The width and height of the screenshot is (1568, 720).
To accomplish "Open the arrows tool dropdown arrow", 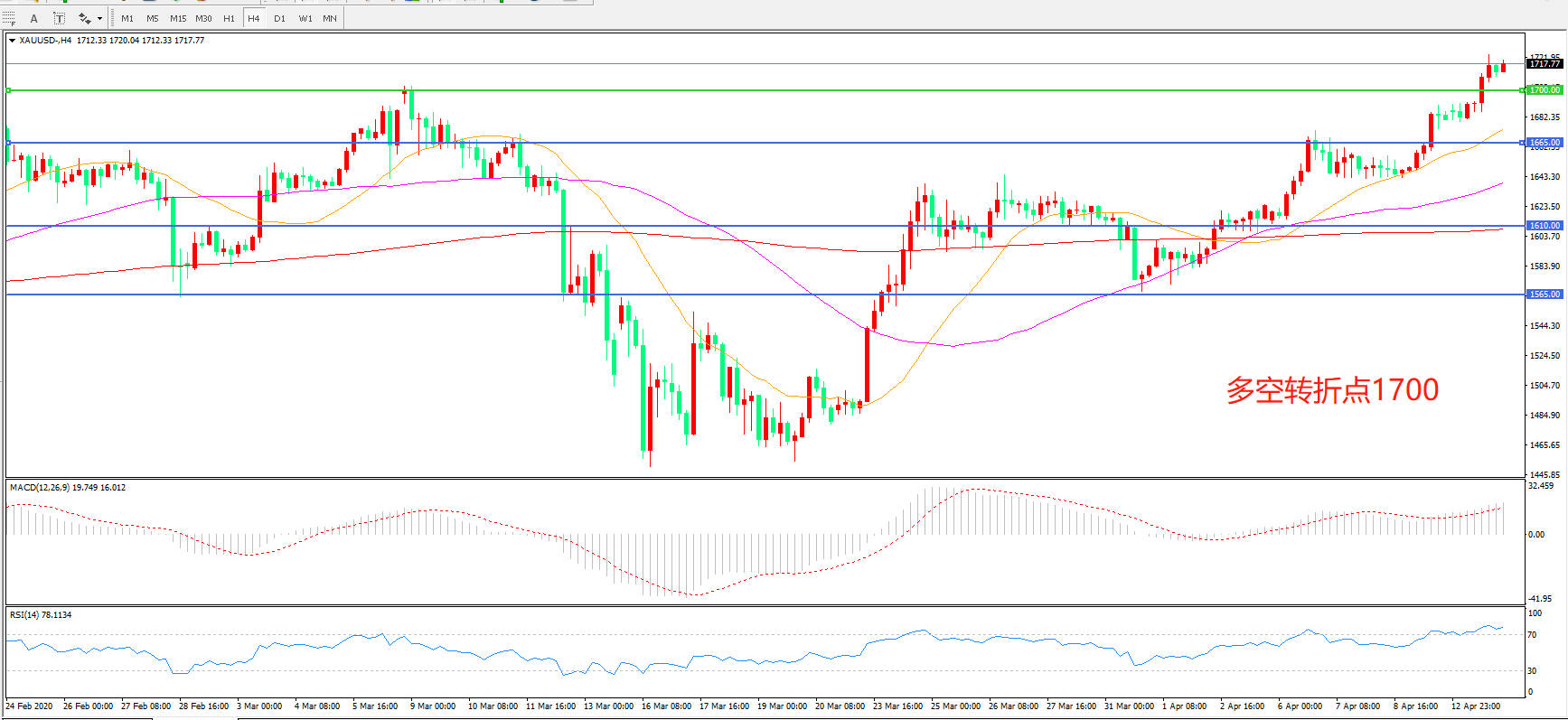I will [x=99, y=18].
